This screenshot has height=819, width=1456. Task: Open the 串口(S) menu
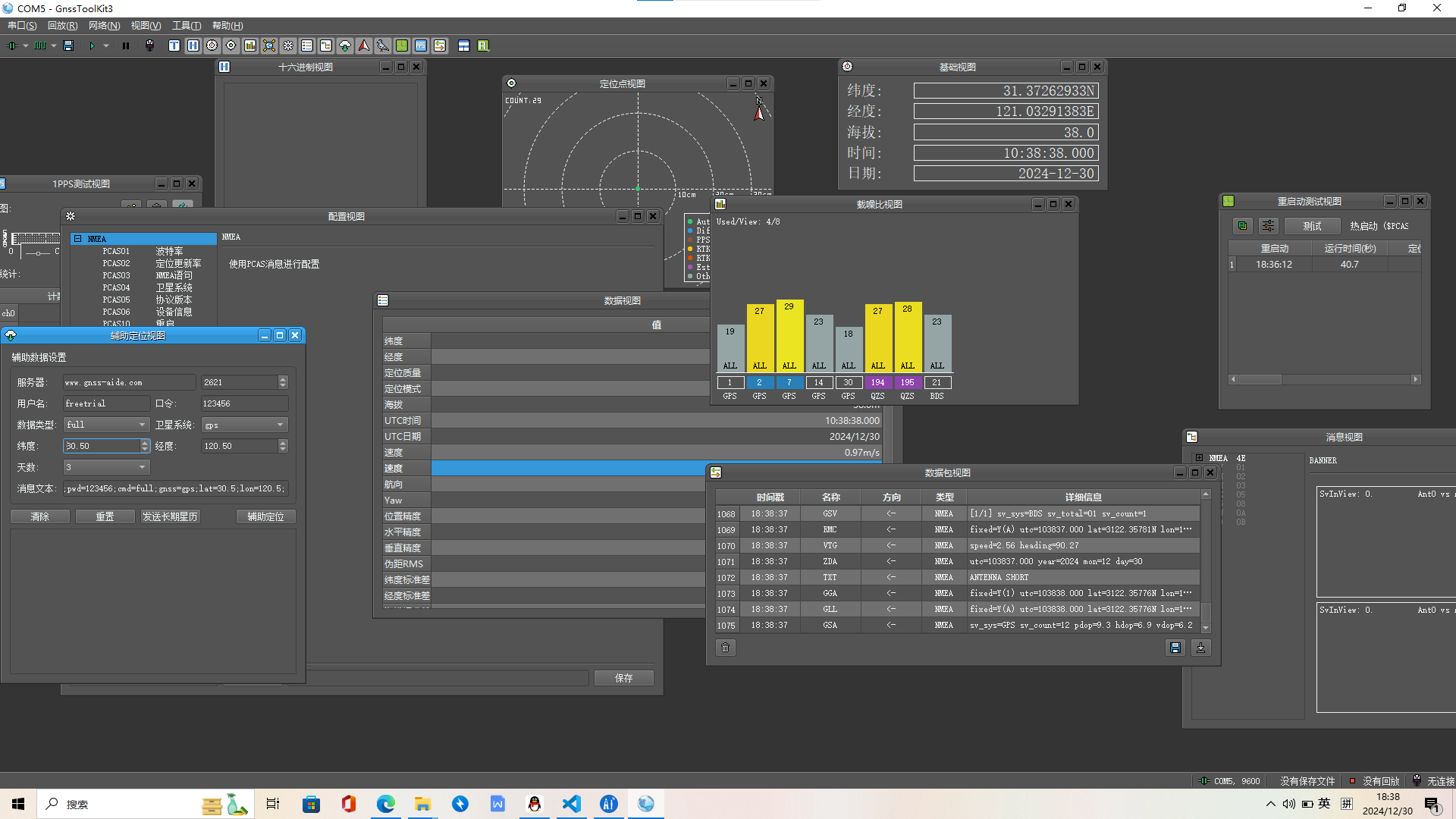(22, 26)
